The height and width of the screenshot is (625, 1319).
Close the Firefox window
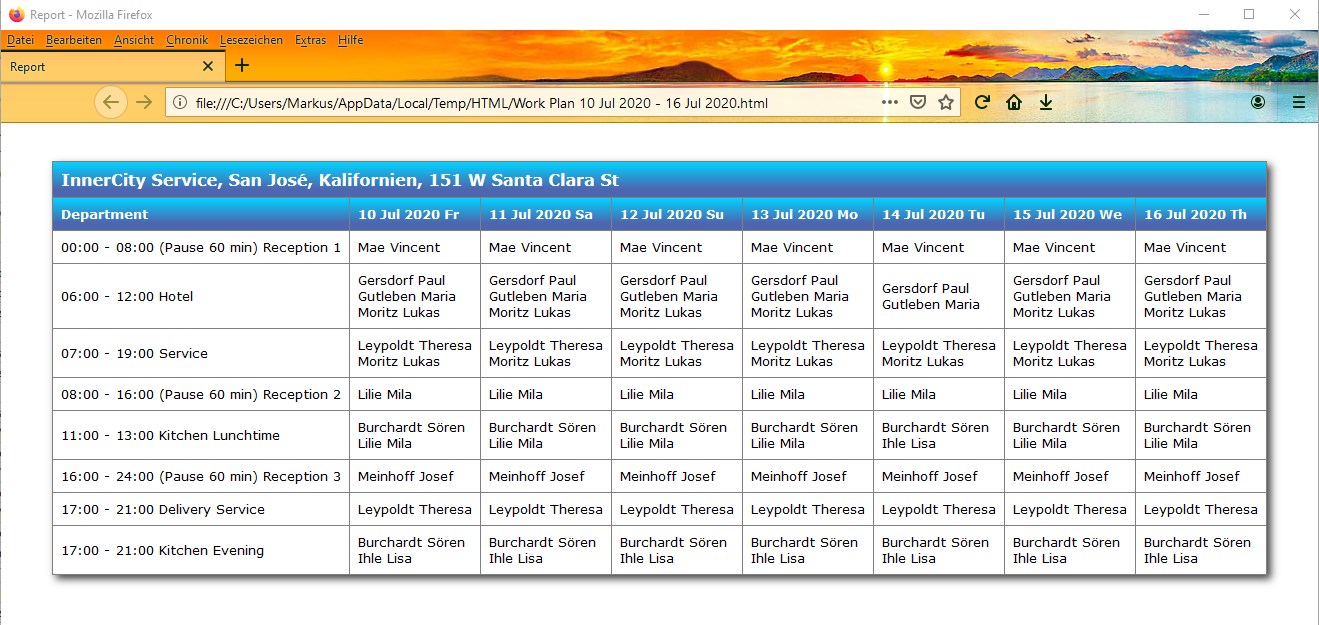click(1295, 15)
